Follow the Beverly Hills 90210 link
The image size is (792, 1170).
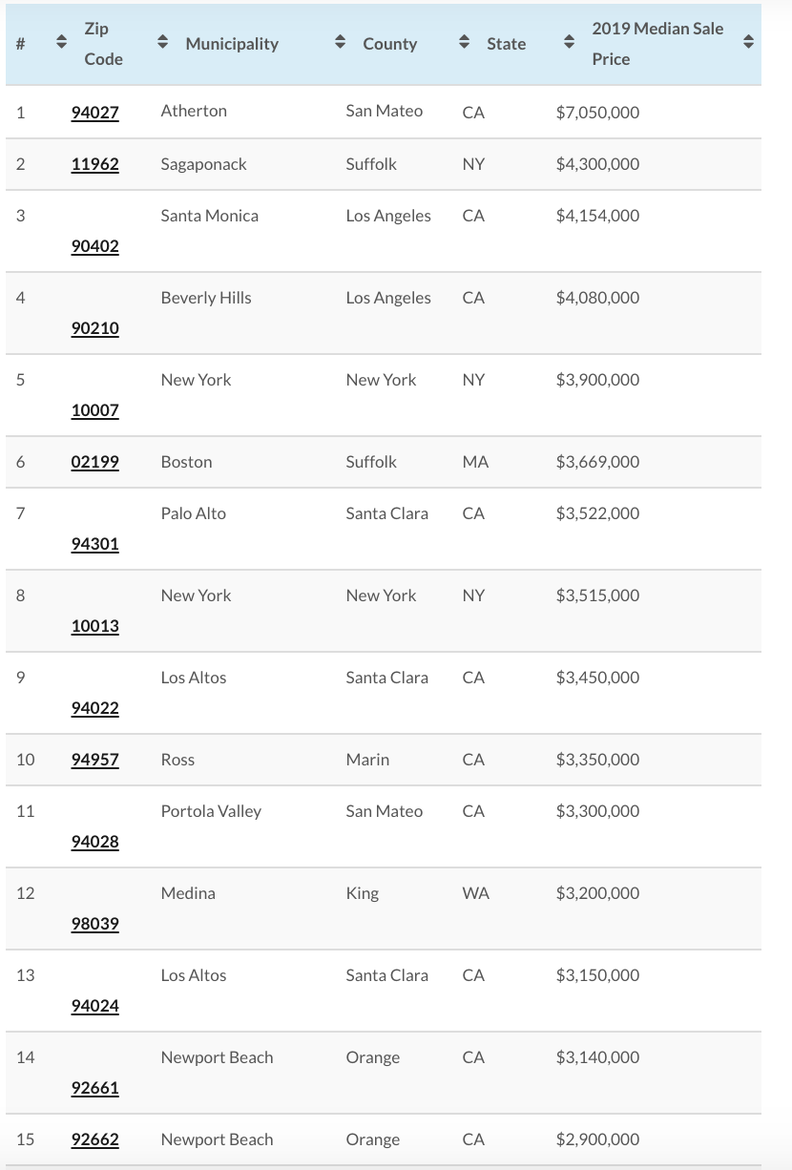(95, 328)
